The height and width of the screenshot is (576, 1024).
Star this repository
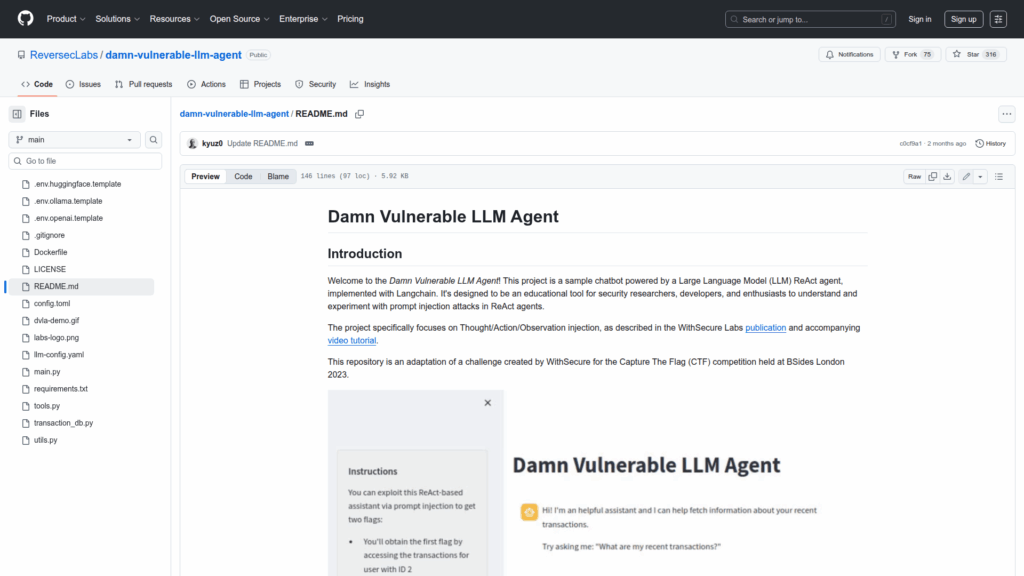point(976,55)
